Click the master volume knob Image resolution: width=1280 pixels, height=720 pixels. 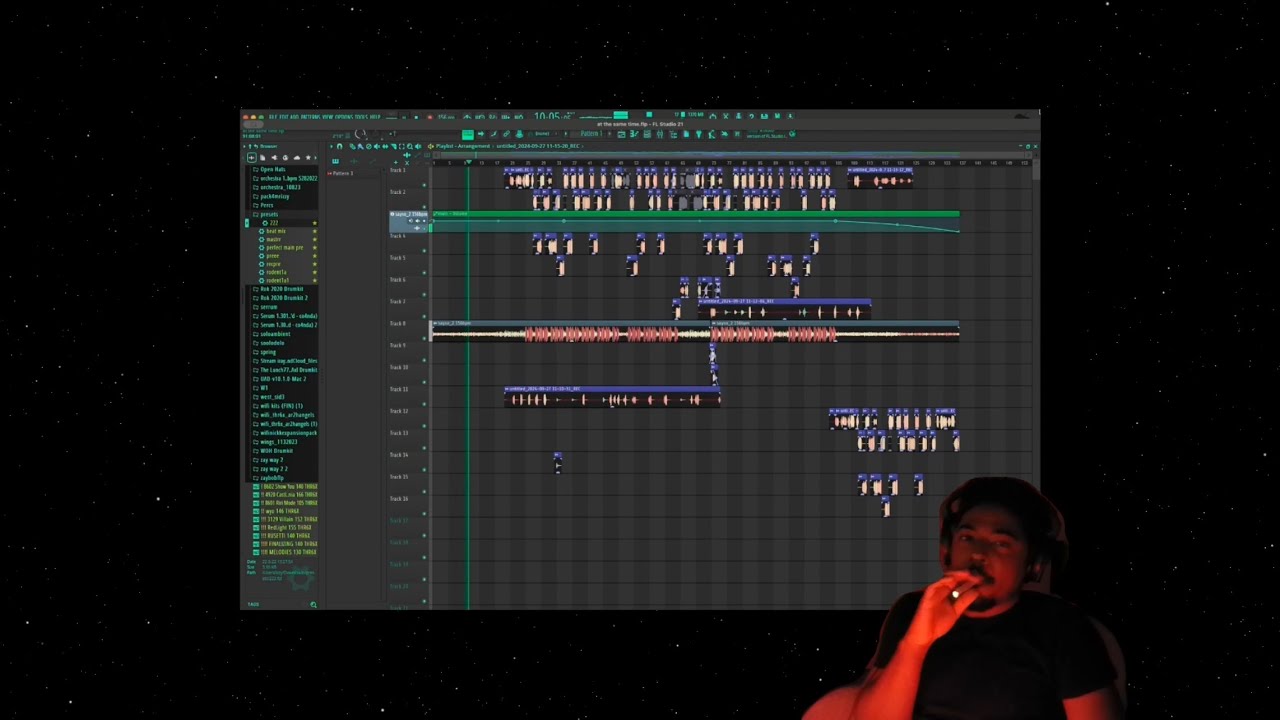tap(359, 134)
